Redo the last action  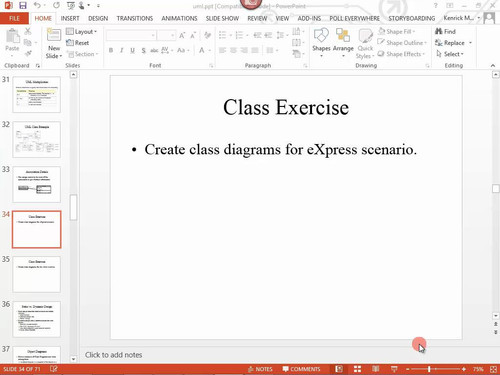(56, 5)
